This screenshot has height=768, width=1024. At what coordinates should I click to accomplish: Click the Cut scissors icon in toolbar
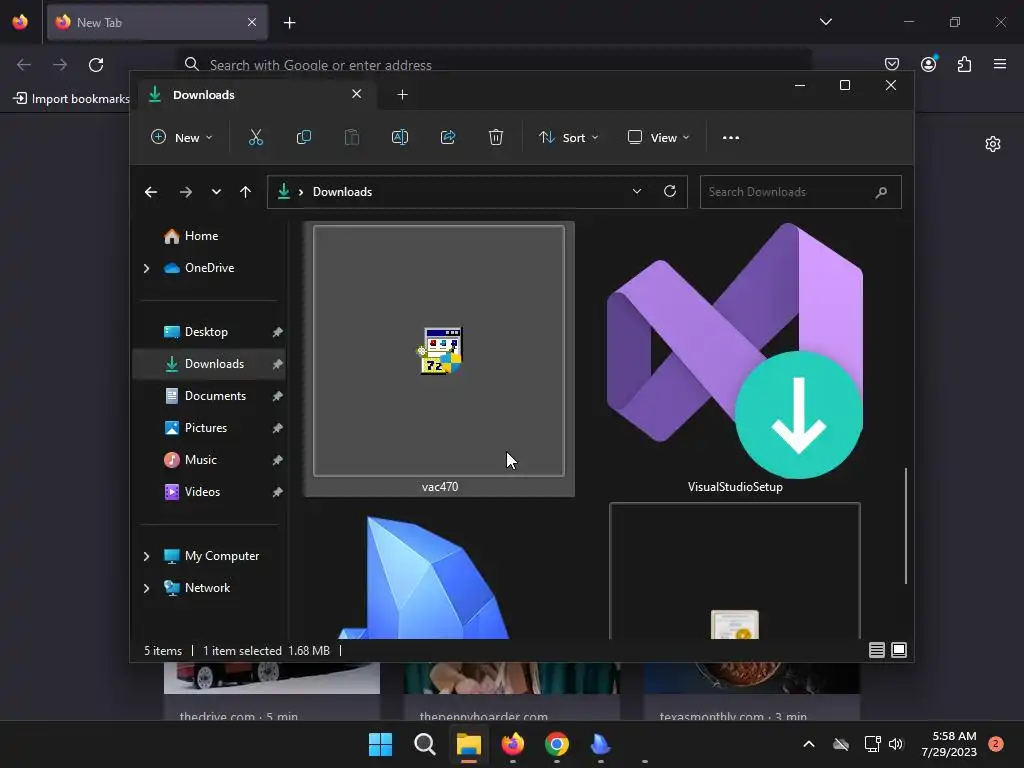tap(255, 137)
